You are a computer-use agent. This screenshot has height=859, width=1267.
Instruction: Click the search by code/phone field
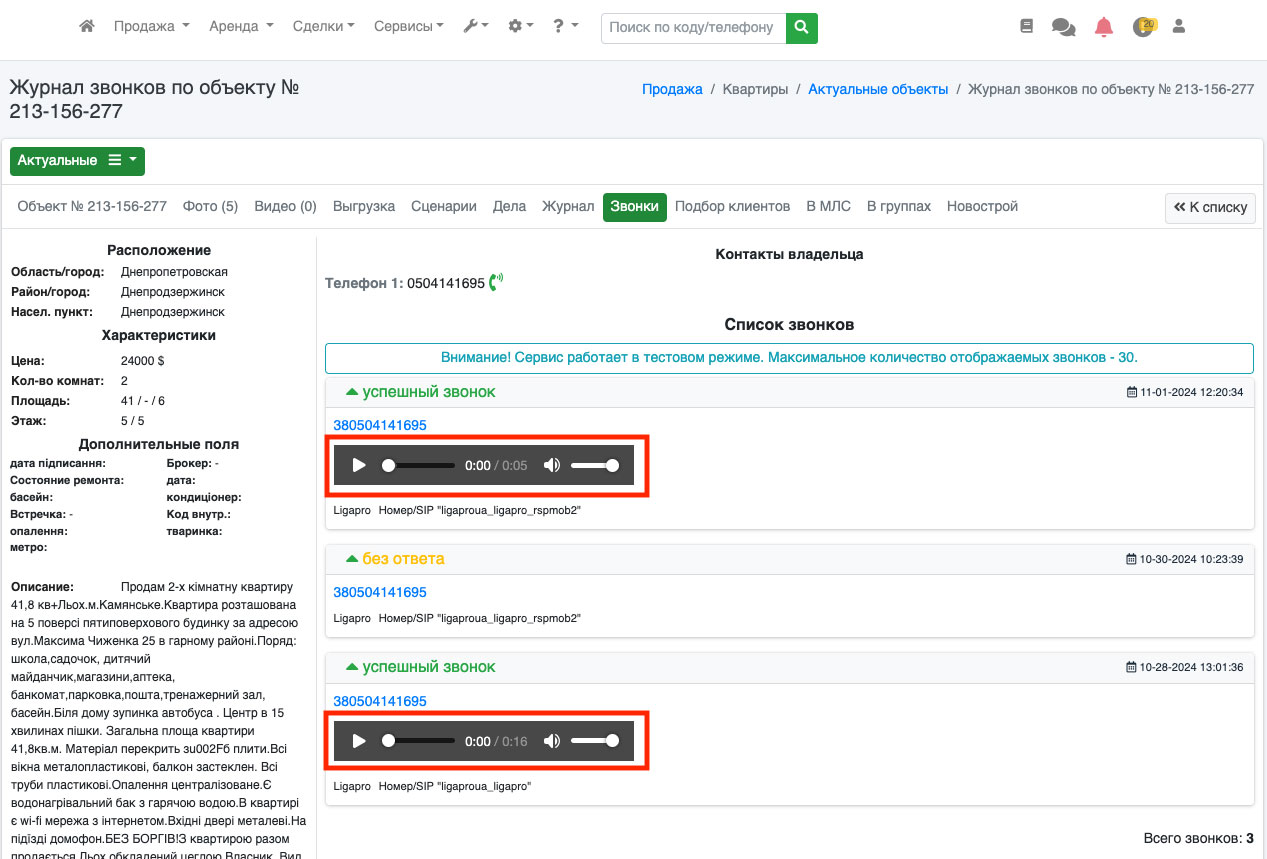point(692,28)
